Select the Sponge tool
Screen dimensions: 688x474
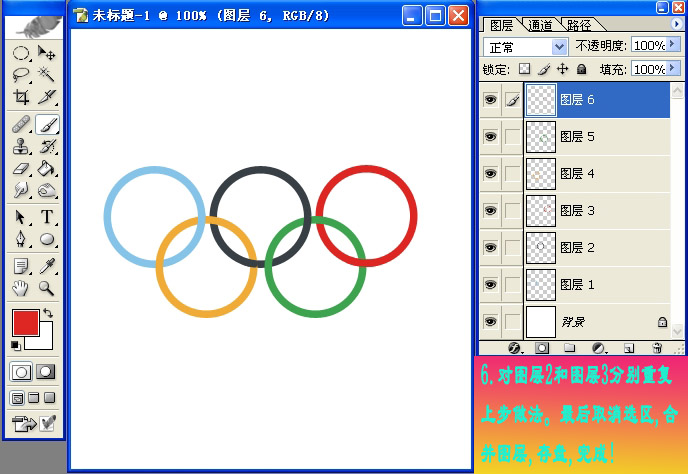click(47, 190)
